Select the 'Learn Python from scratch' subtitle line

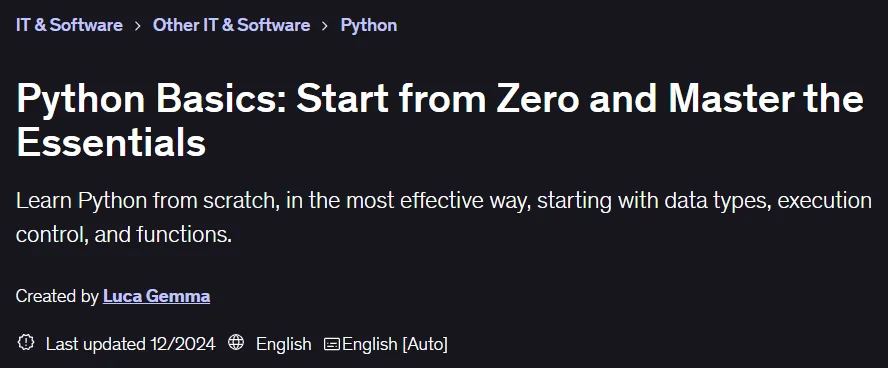click(x=443, y=202)
